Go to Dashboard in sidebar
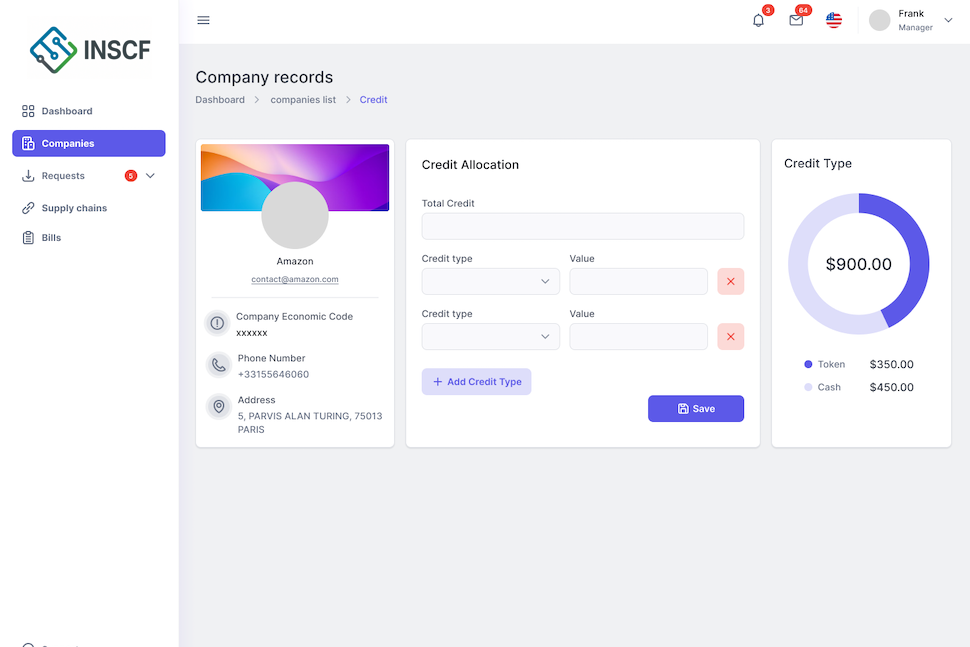 pyautogui.click(x=66, y=111)
